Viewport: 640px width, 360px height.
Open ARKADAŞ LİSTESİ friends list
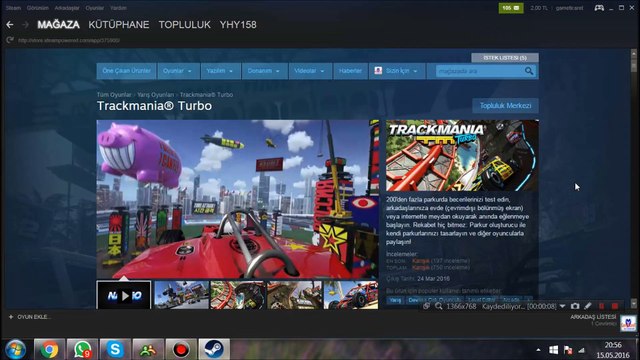coord(593,317)
